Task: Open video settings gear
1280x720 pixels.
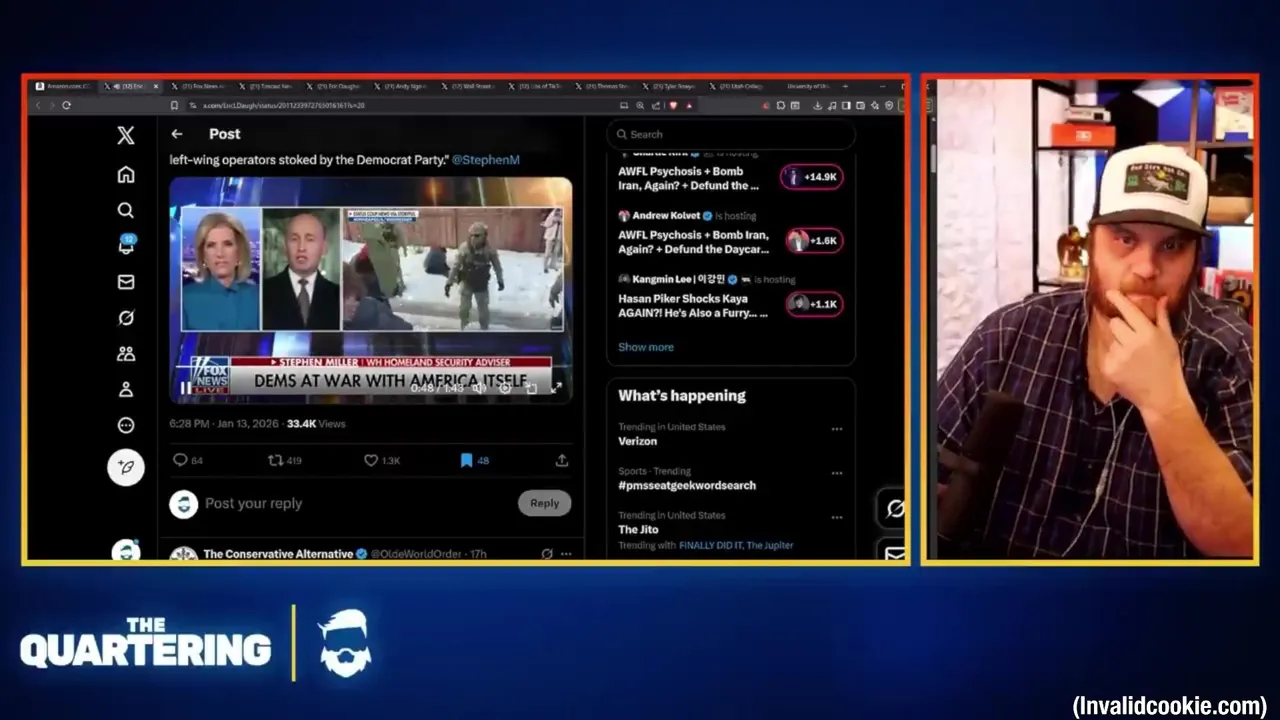Action: click(x=505, y=388)
